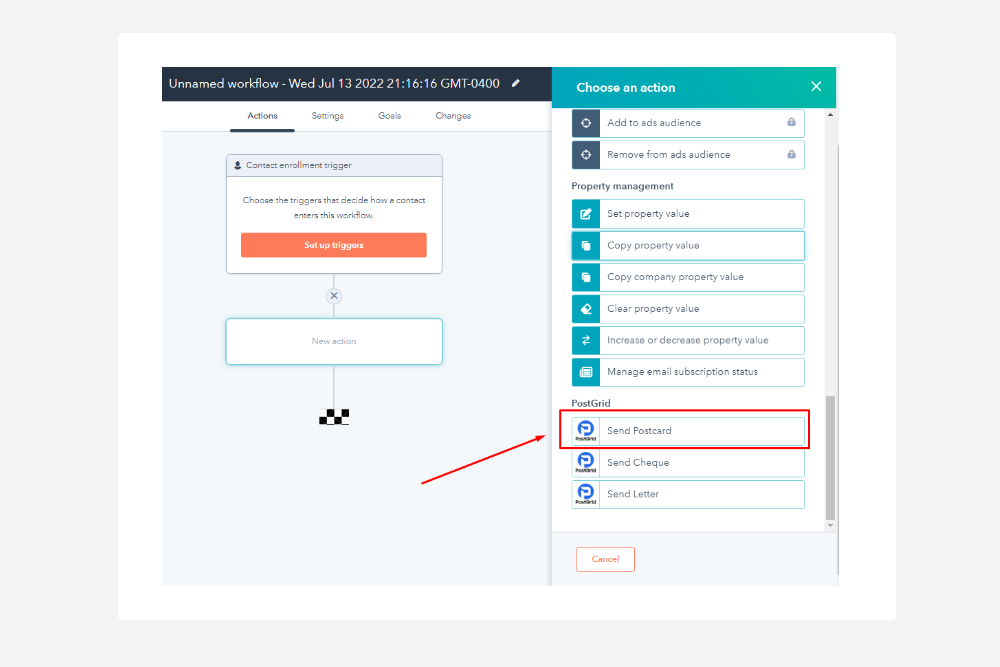1000x667 pixels.
Task: Cancel choosing an action
Action: click(605, 559)
